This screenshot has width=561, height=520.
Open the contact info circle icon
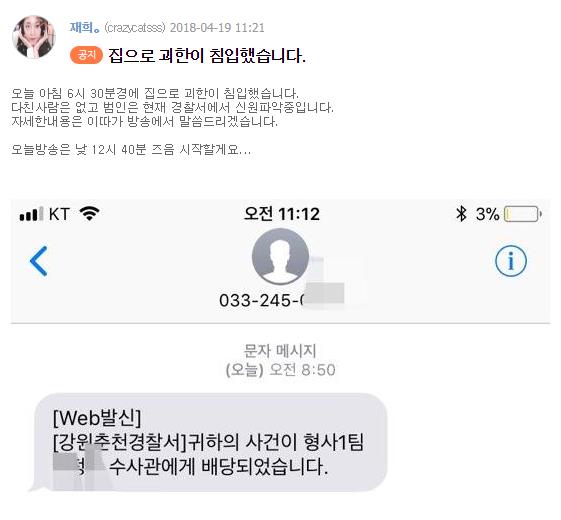click(x=511, y=261)
